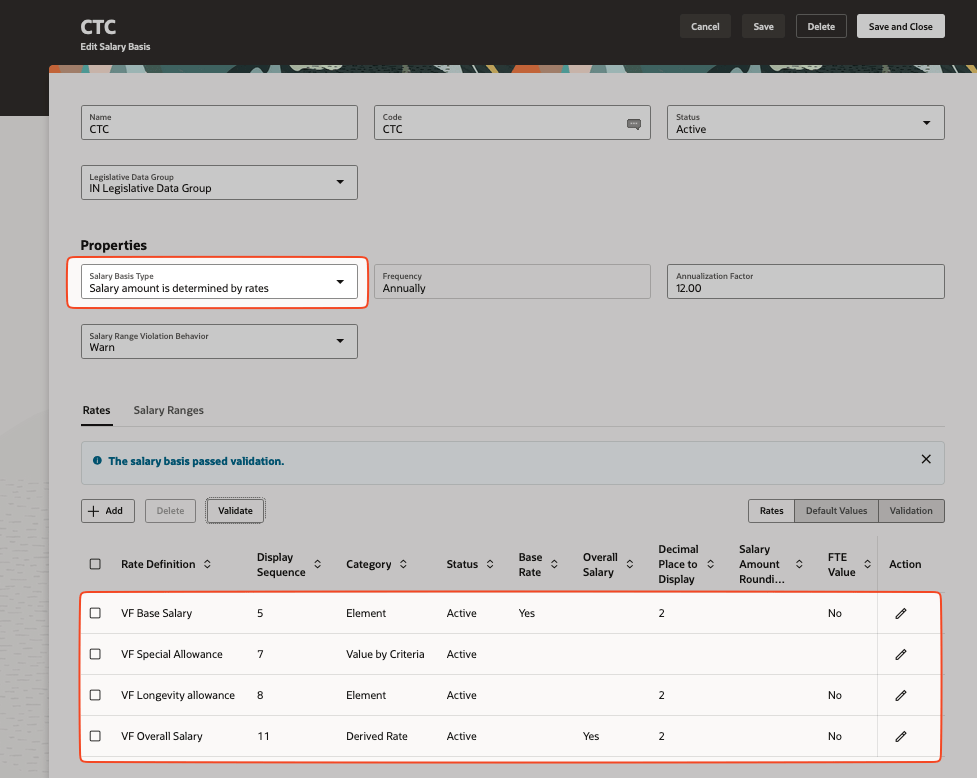This screenshot has width=977, height=778.
Task: Select the Default Values view
Action: pos(836,511)
